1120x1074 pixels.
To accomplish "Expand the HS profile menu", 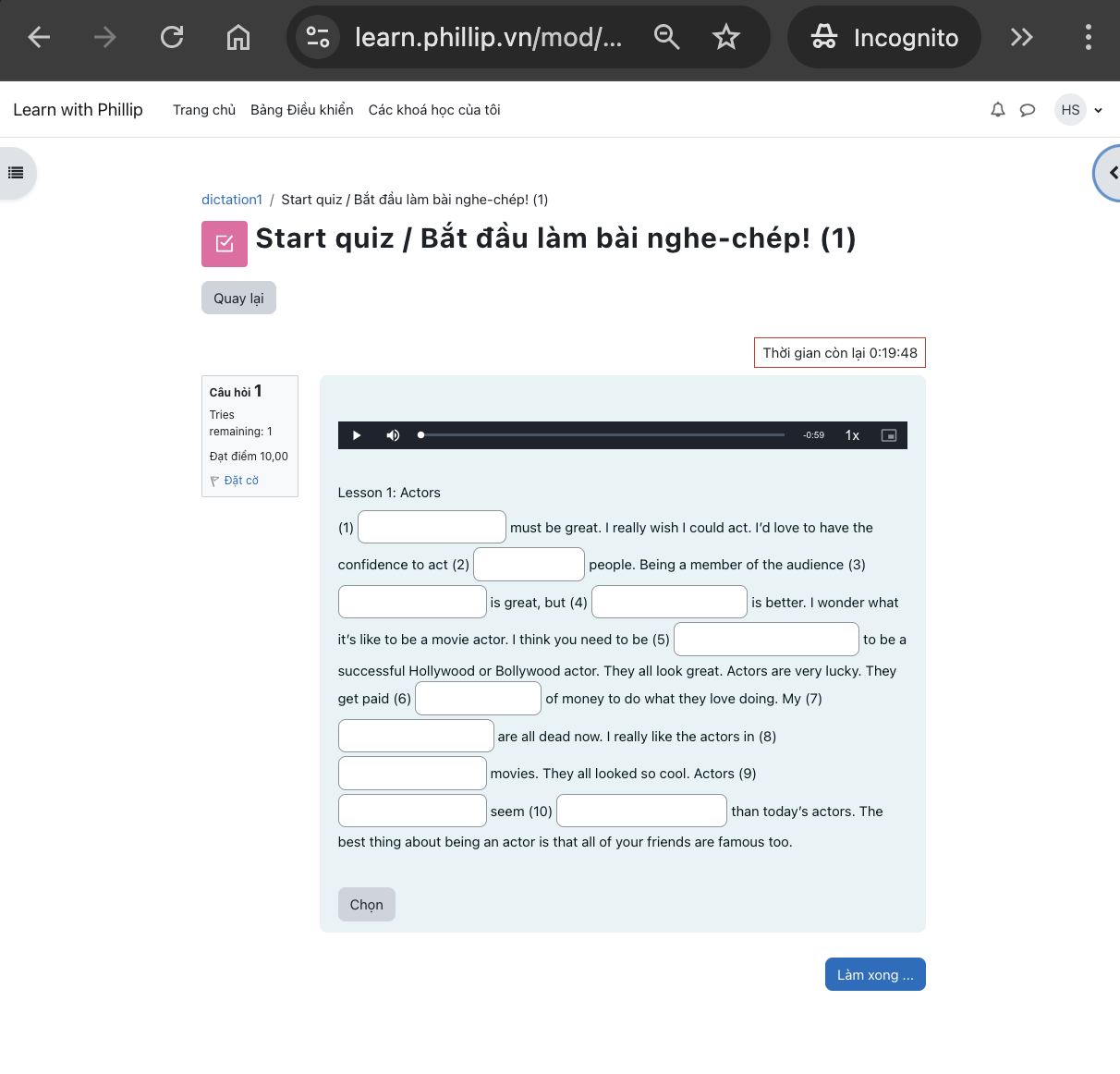I will coord(1077,109).
